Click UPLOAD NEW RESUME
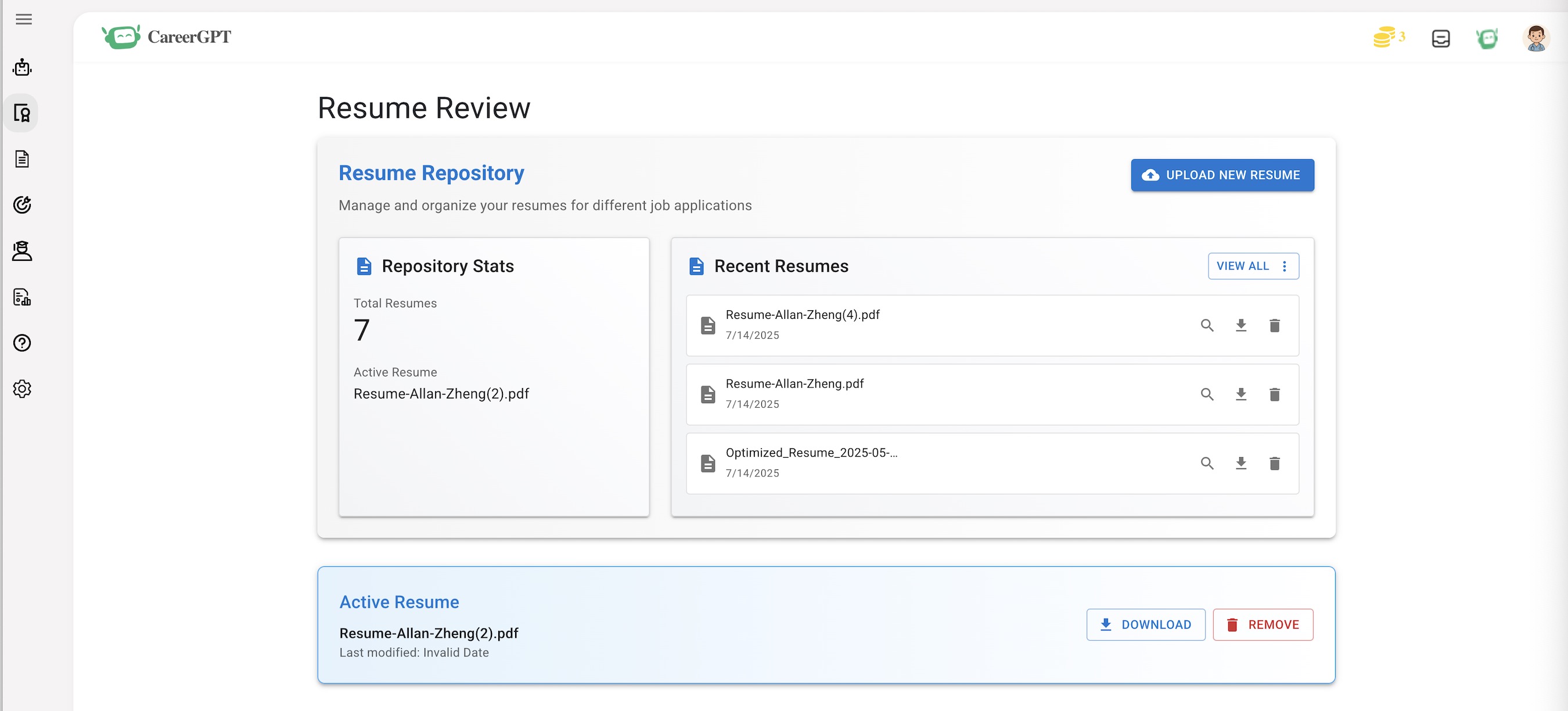This screenshot has height=711, width=1568. pos(1222,175)
